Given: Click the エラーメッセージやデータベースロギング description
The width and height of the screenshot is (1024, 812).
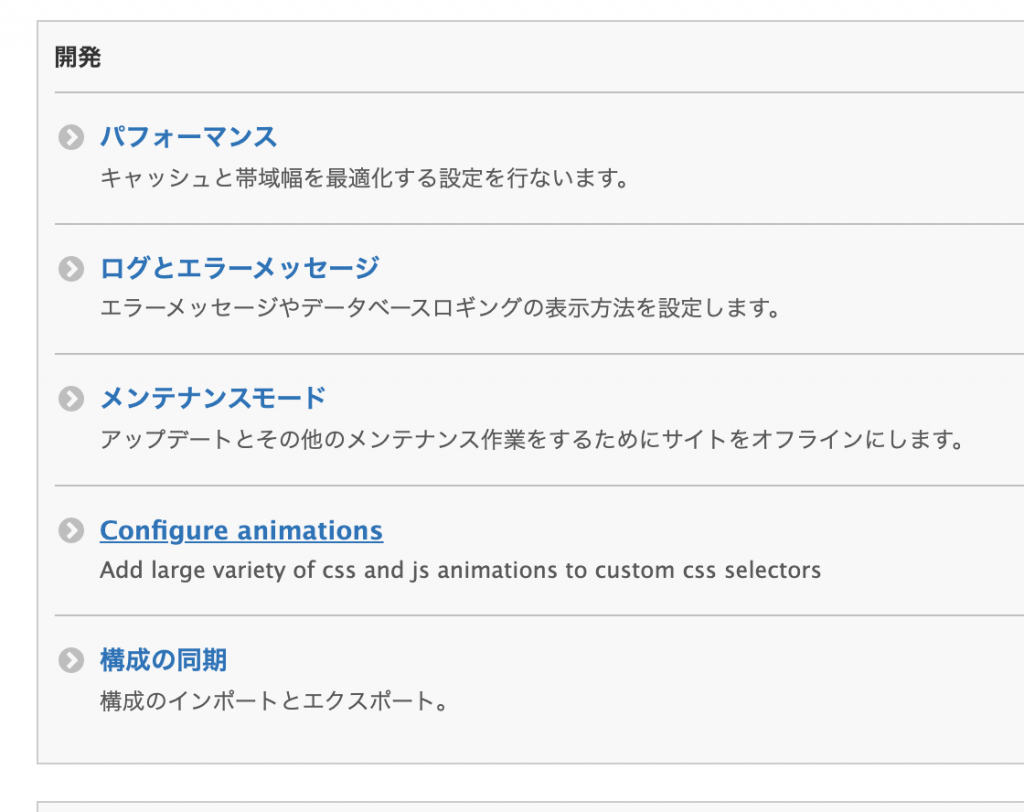Looking at the screenshot, I should click(438, 308).
